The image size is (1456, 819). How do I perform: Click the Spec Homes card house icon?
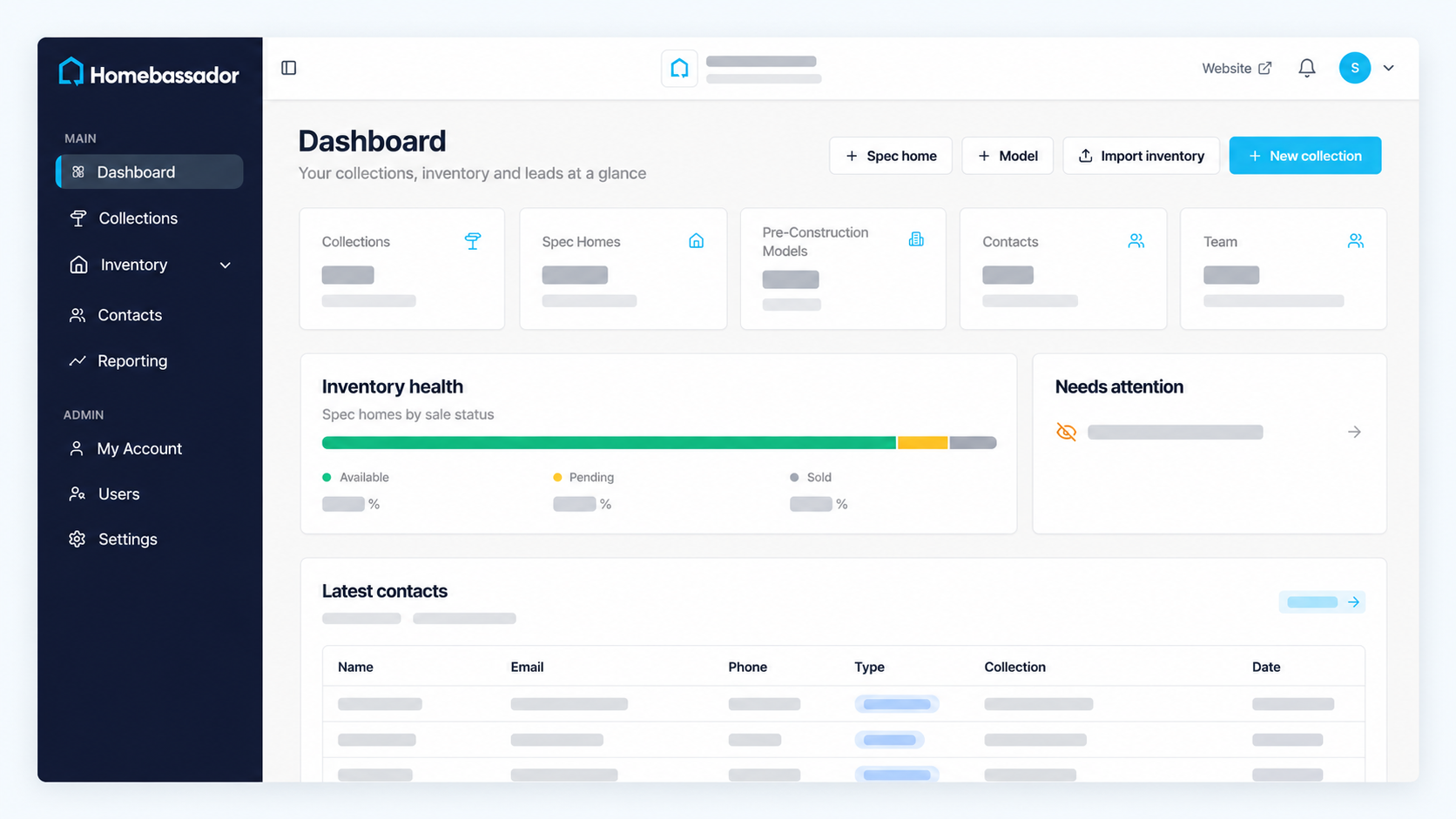[696, 241]
